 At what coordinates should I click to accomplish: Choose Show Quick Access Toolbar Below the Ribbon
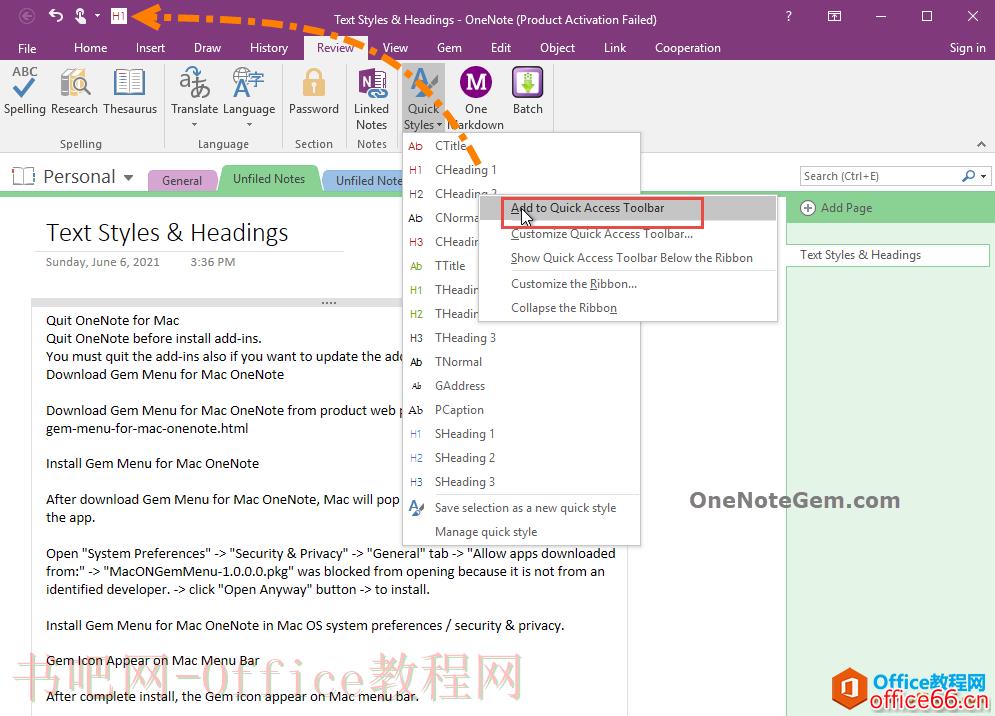(x=627, y=258)
